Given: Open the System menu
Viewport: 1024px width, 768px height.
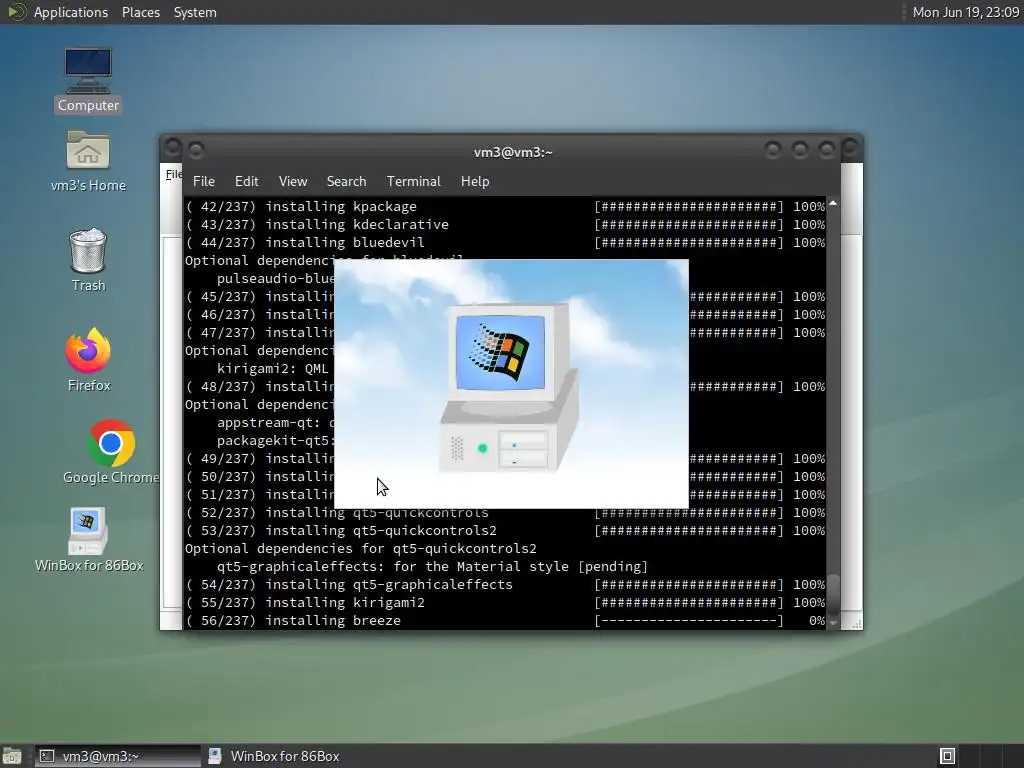Looking at the screenshot, I should click(195, 12).
